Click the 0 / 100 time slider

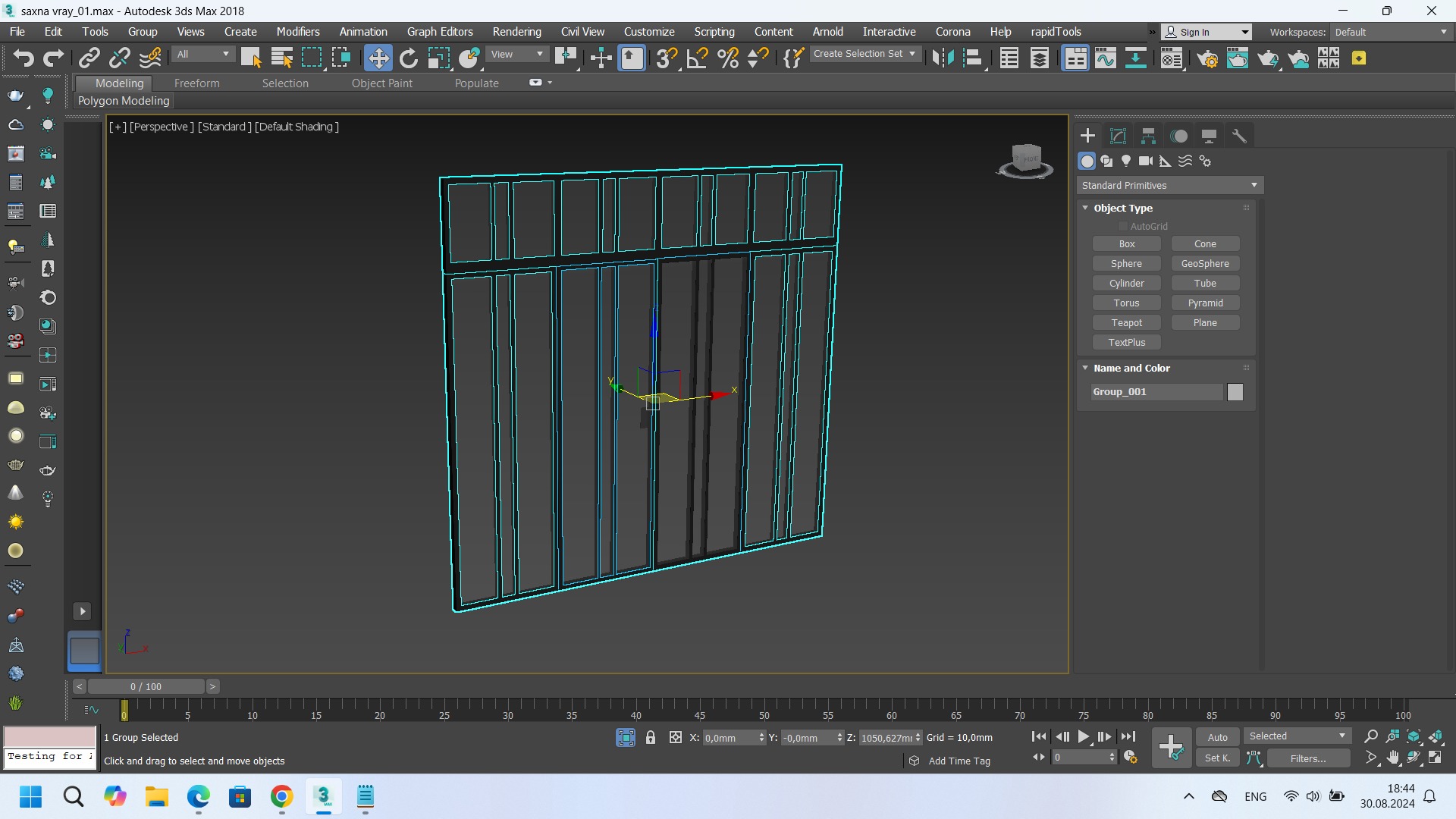point(146,686)
